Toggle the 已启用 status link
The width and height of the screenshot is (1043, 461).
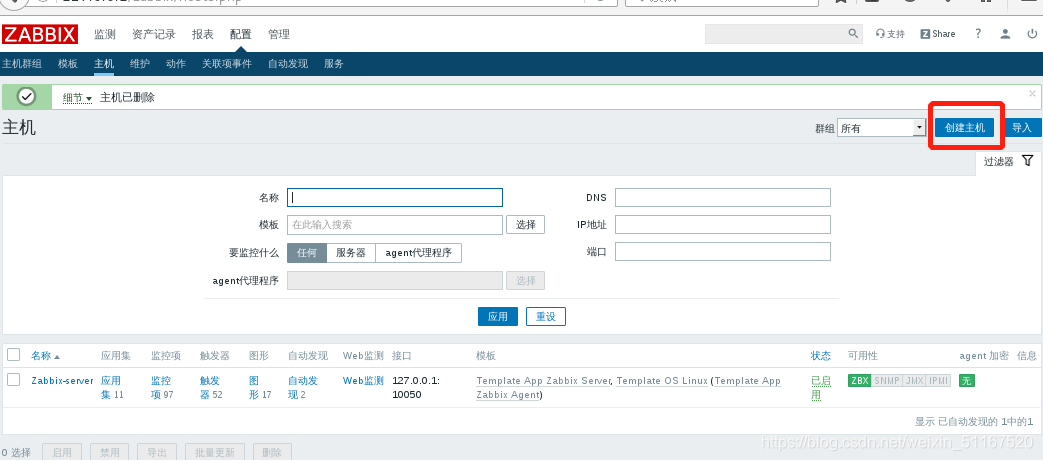pos(821,387)
